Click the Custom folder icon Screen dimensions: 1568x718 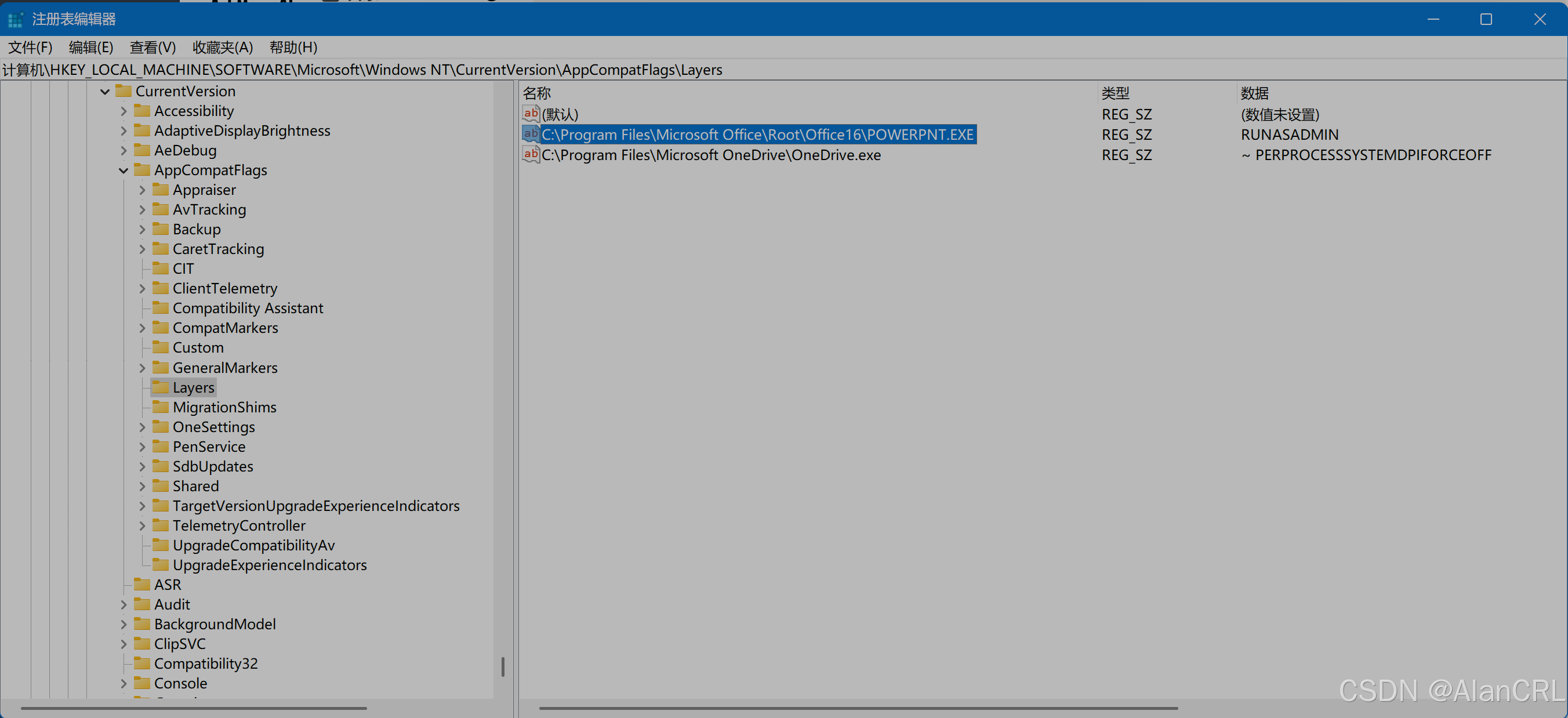coord(161,347)
